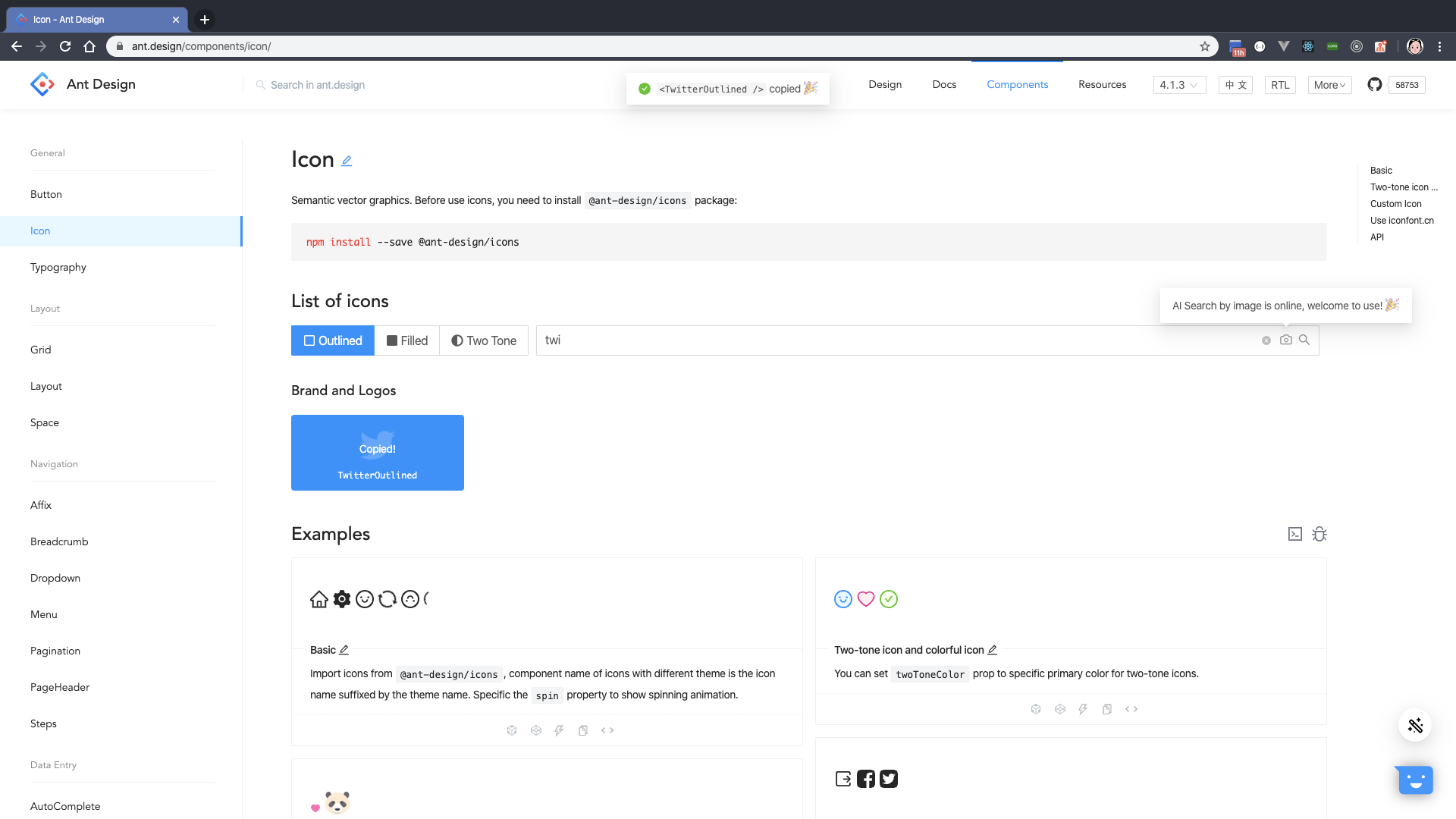This screenshot has height=819, width=1456.
Task: Expand all code with the Examples toolbar icon
Action: click(x=1295, y=534)
